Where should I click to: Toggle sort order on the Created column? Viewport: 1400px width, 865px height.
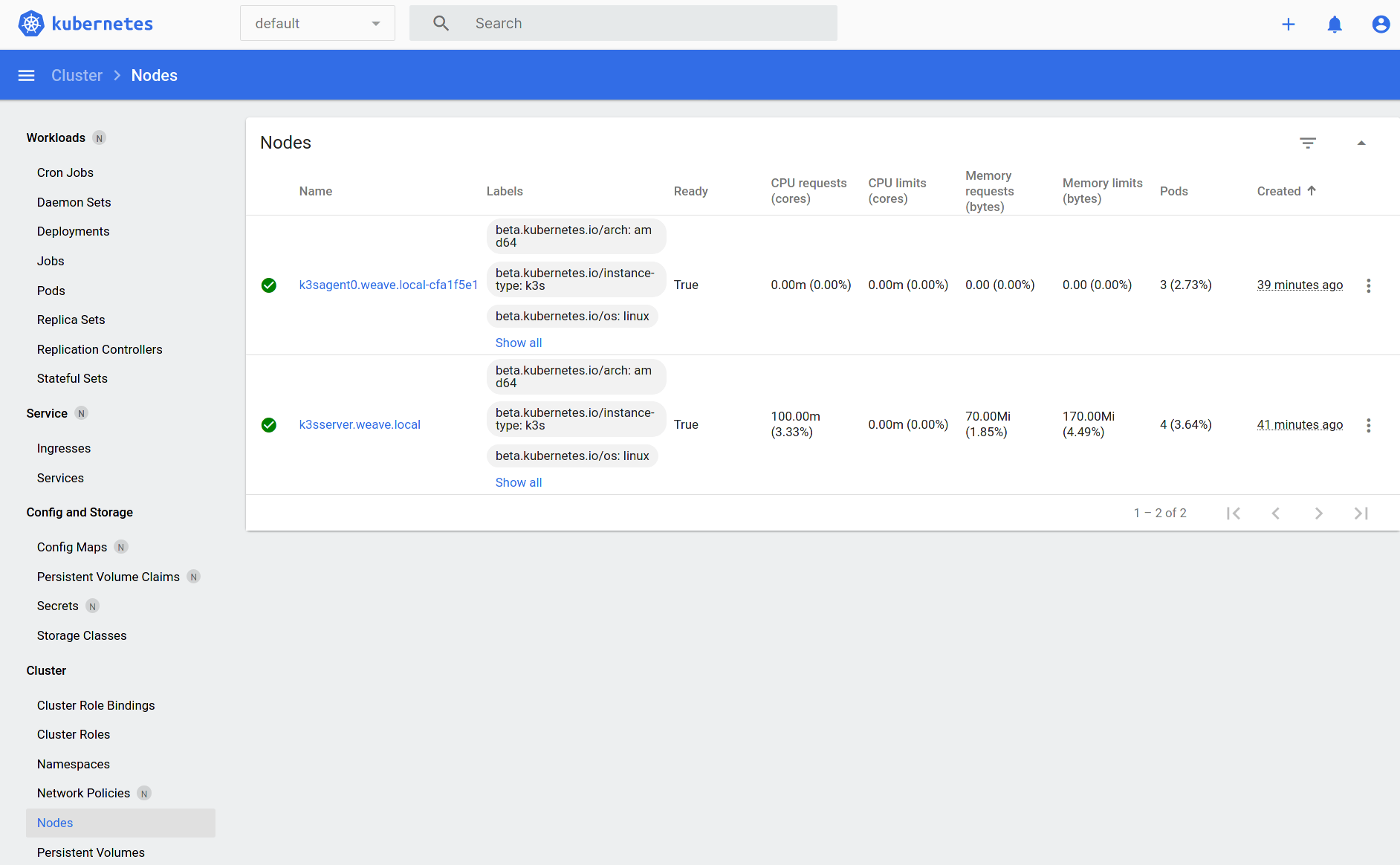[1286, 191]
